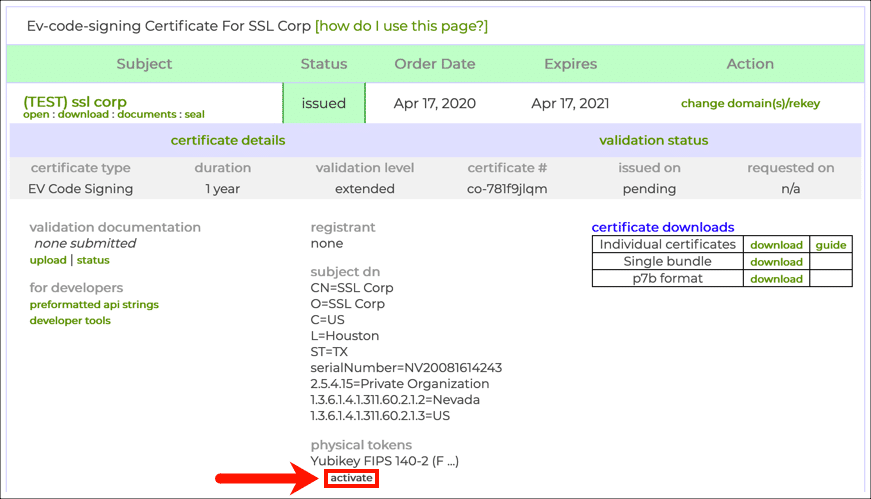Check validation documentation 'status' link
Screen dimensions: 871x499
(x=93, y=260)
